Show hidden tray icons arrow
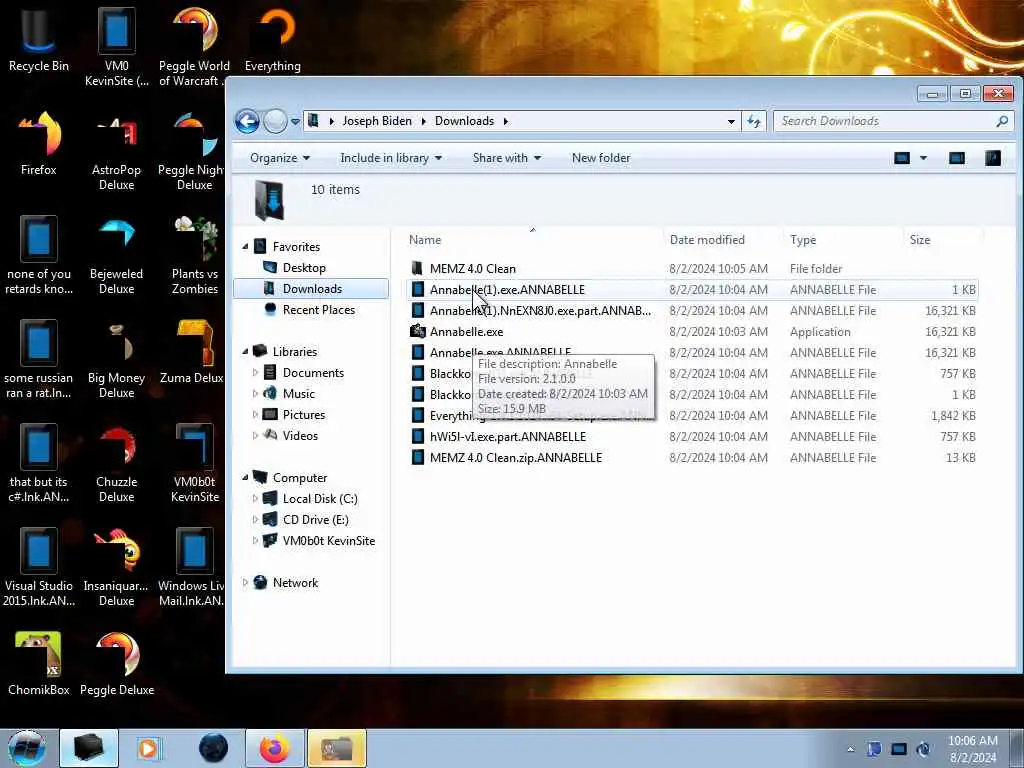1024x768 pixels. tap(850, 749)
